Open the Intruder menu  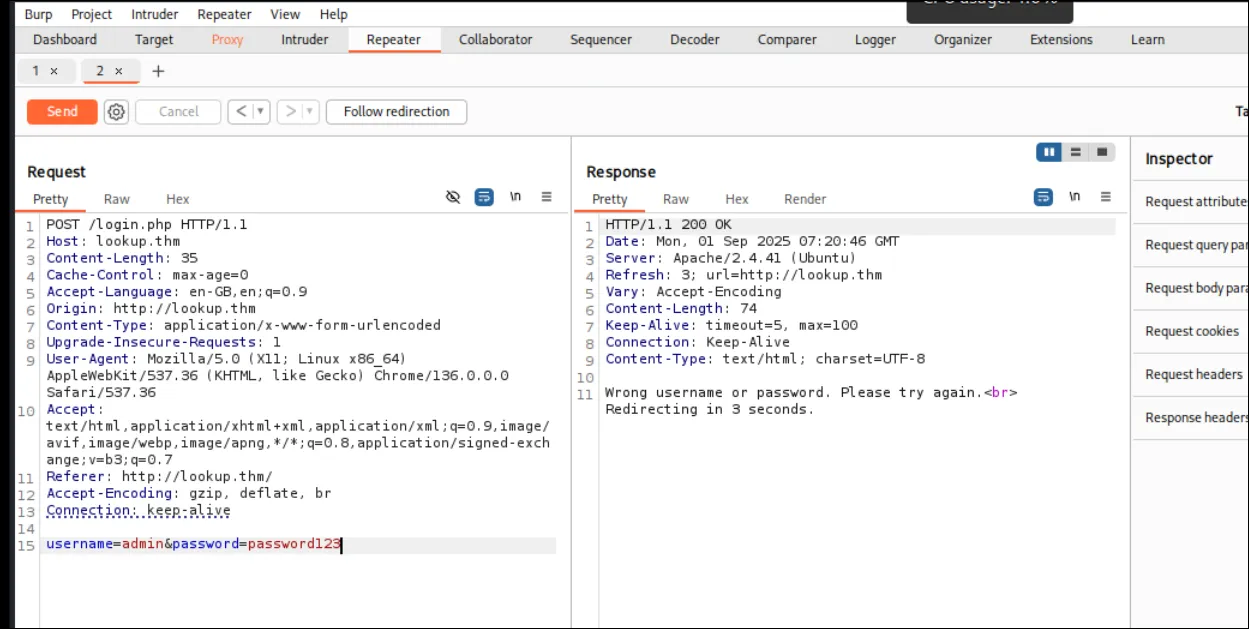tap(156, 14)
